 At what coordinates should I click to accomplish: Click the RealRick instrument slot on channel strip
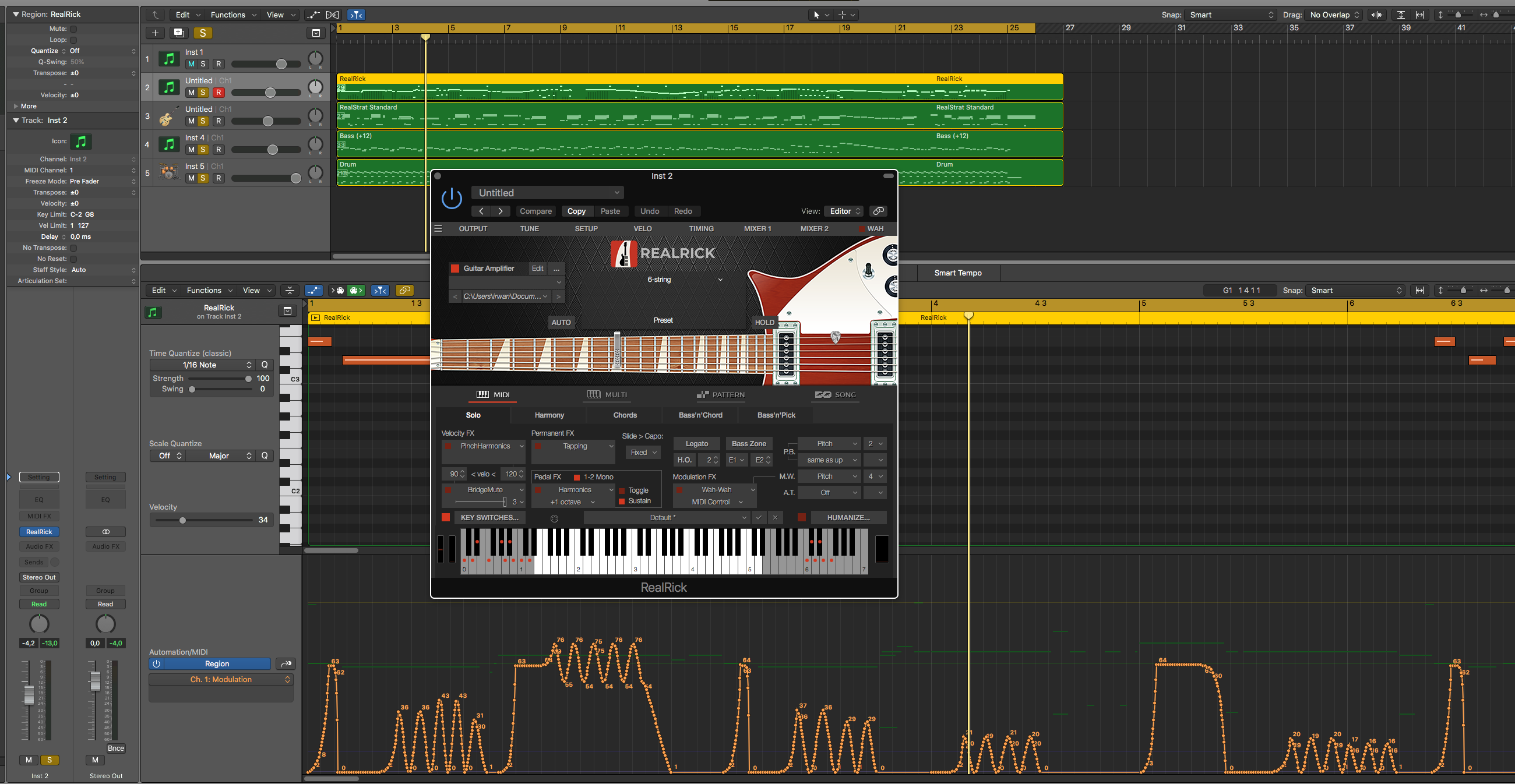(x=39, y=532)
